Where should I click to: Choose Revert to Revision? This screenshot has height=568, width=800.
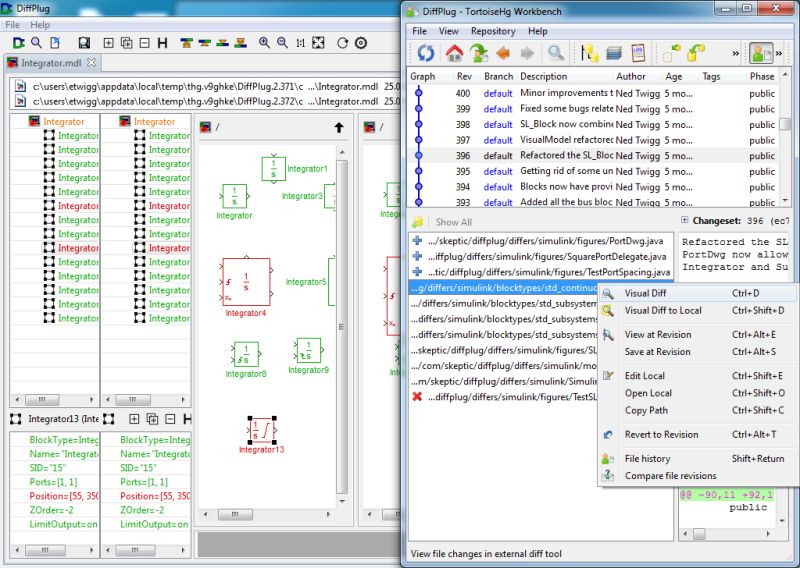coord(695,435)
